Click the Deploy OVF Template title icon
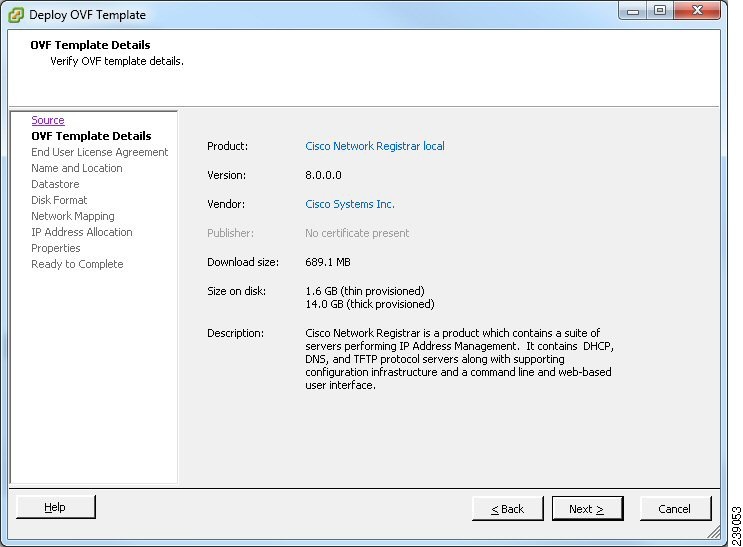 pos(16,15)
